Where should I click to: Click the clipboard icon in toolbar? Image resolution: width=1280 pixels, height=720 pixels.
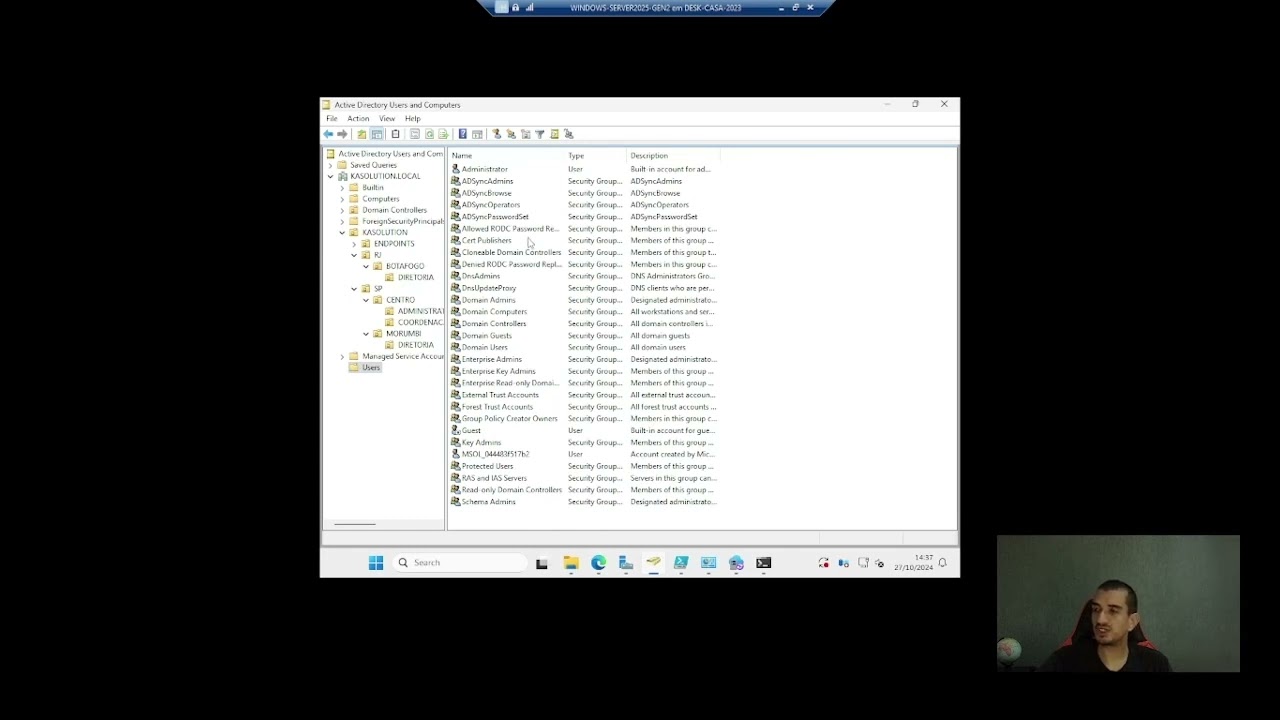coord(395,134)
